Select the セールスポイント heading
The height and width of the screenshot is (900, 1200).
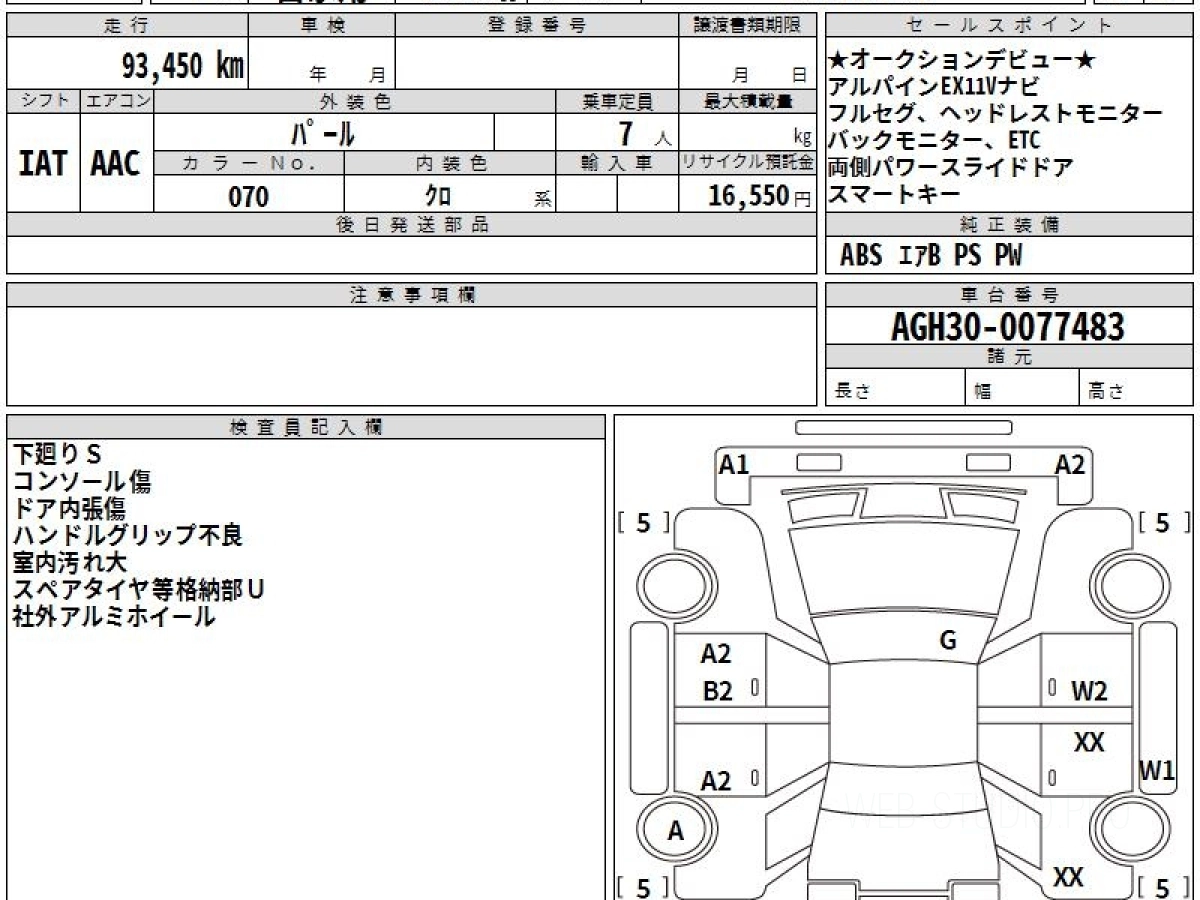click(x=1010, y=26)
